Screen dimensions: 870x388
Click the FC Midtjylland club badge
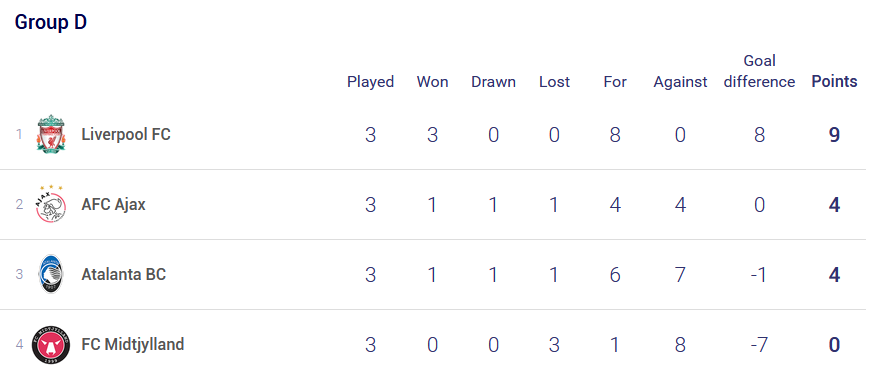coord(51,345)
